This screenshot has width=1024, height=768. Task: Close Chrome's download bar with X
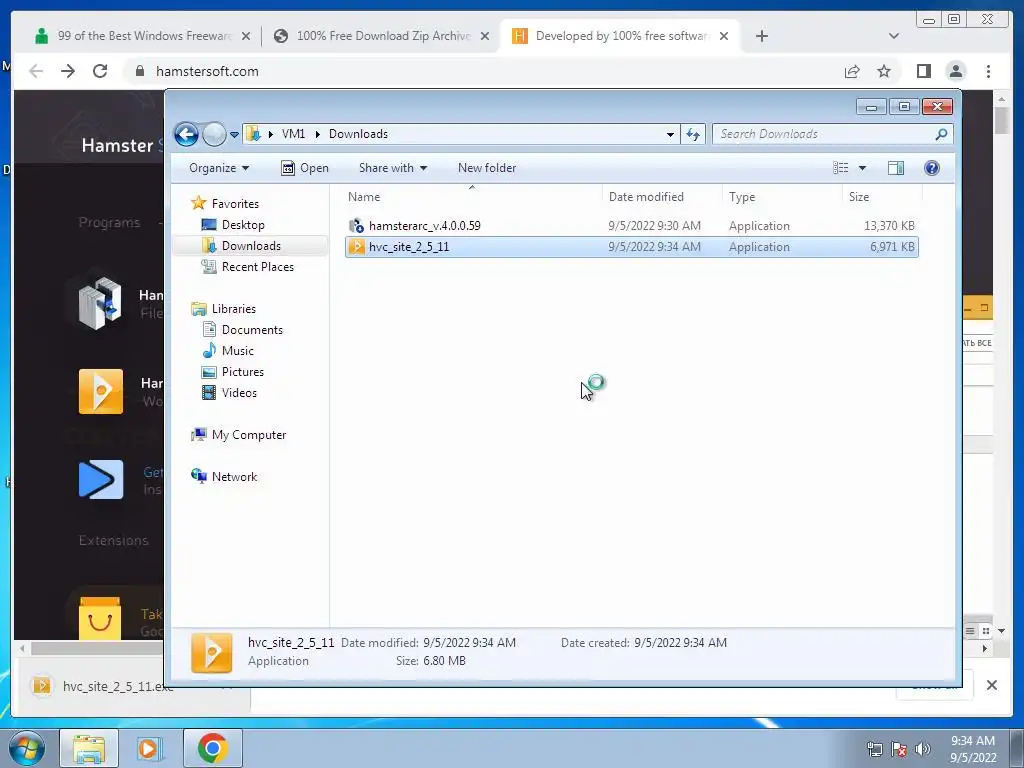coord(991,685)
